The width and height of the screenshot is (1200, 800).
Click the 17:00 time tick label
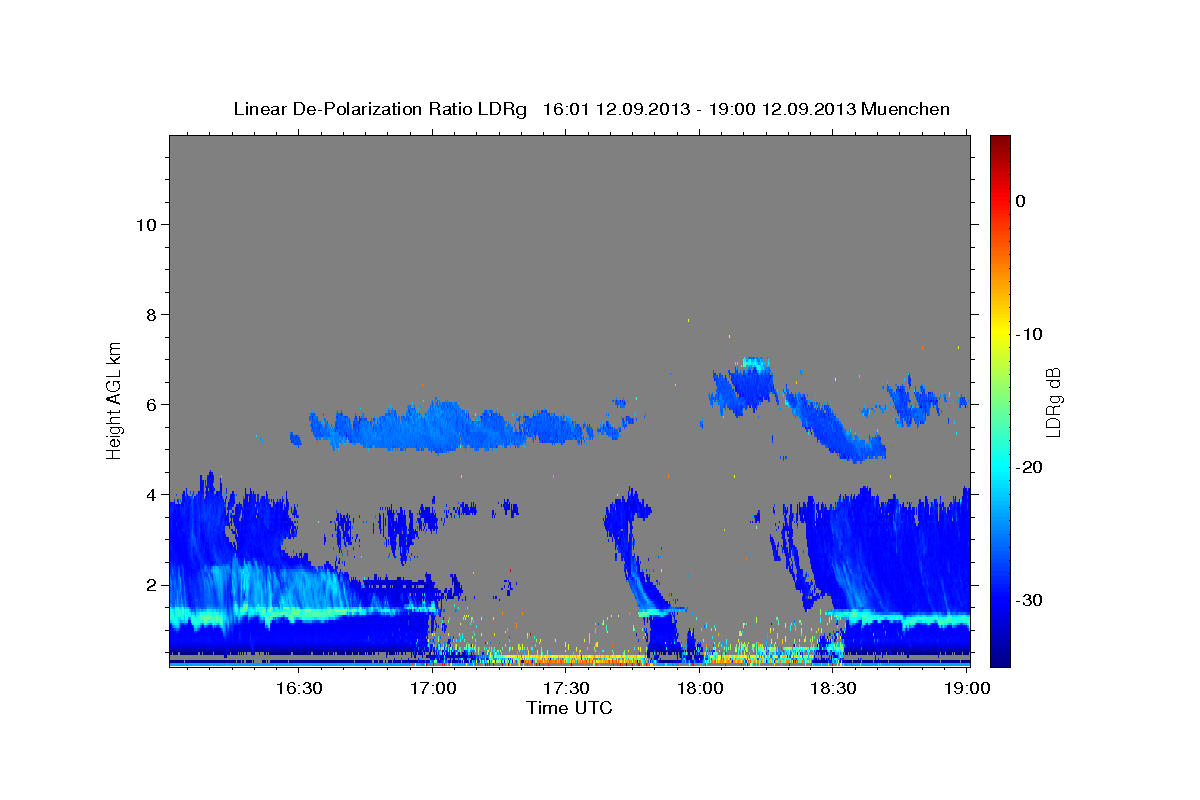[433, 688]
